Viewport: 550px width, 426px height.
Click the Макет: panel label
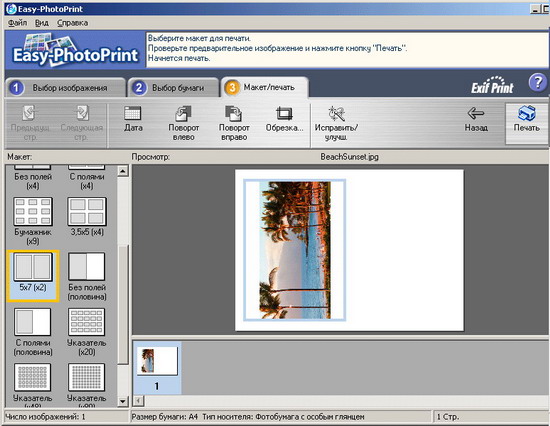pyautogui.click(x=20, y=157)
